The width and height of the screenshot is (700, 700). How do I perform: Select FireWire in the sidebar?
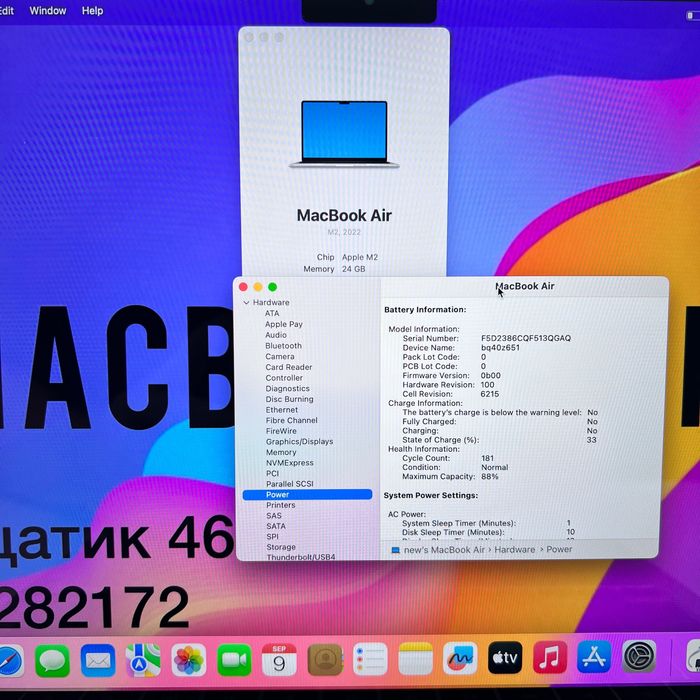click(281, 431)
